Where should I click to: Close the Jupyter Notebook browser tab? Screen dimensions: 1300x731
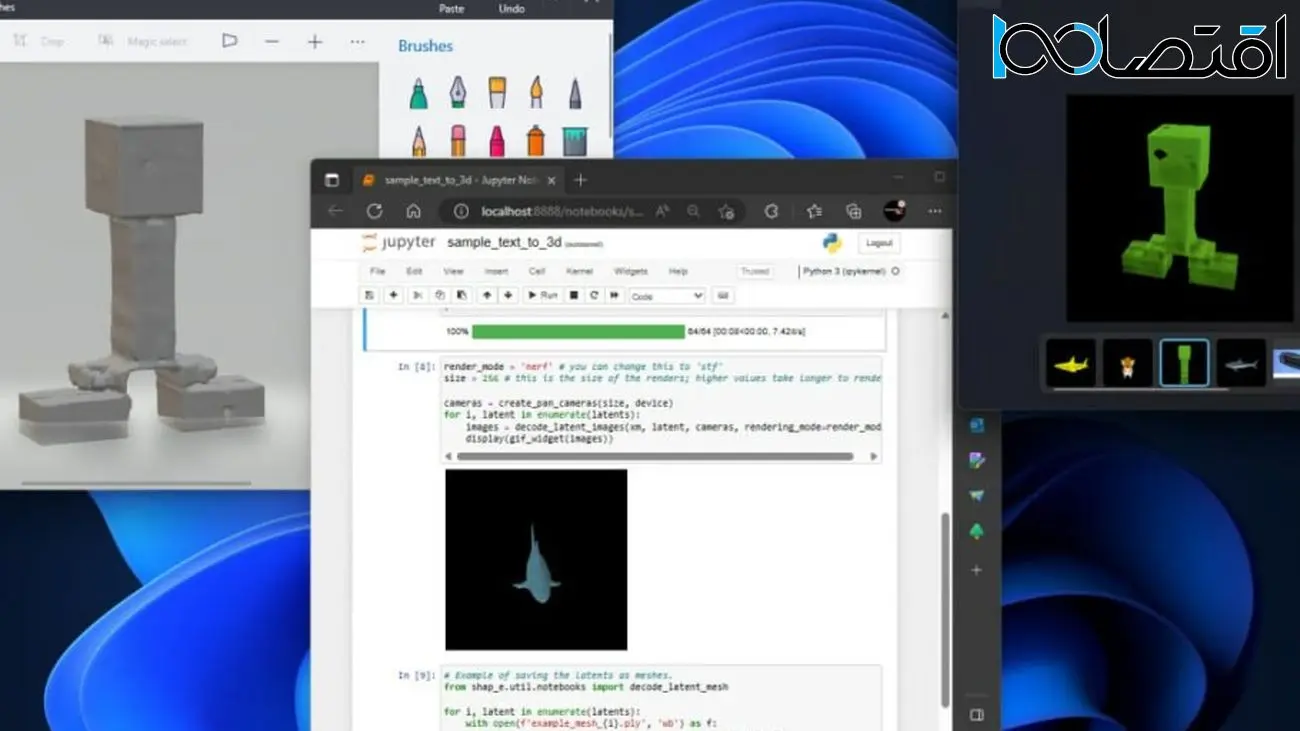pyautogui.click(x=552, y=180)
